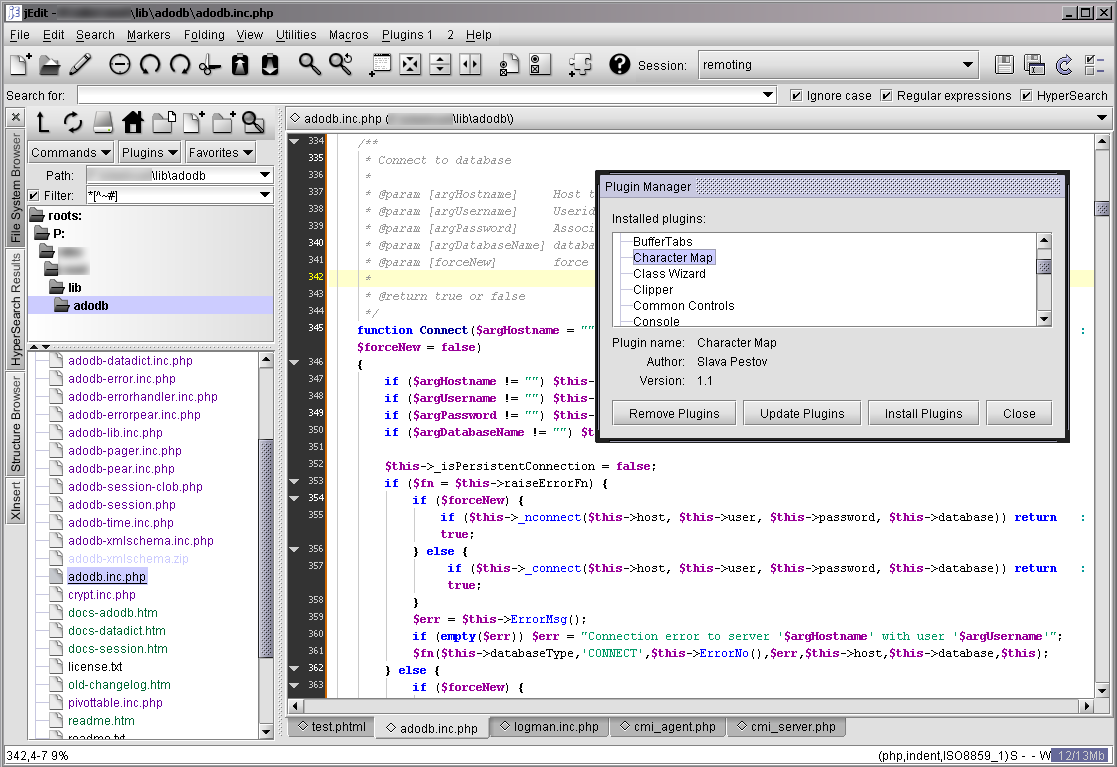This screenshot has width=1117, height=767.
Task: Switch to the cmi_server.php buffer tab
Action: tap(786, 727)
